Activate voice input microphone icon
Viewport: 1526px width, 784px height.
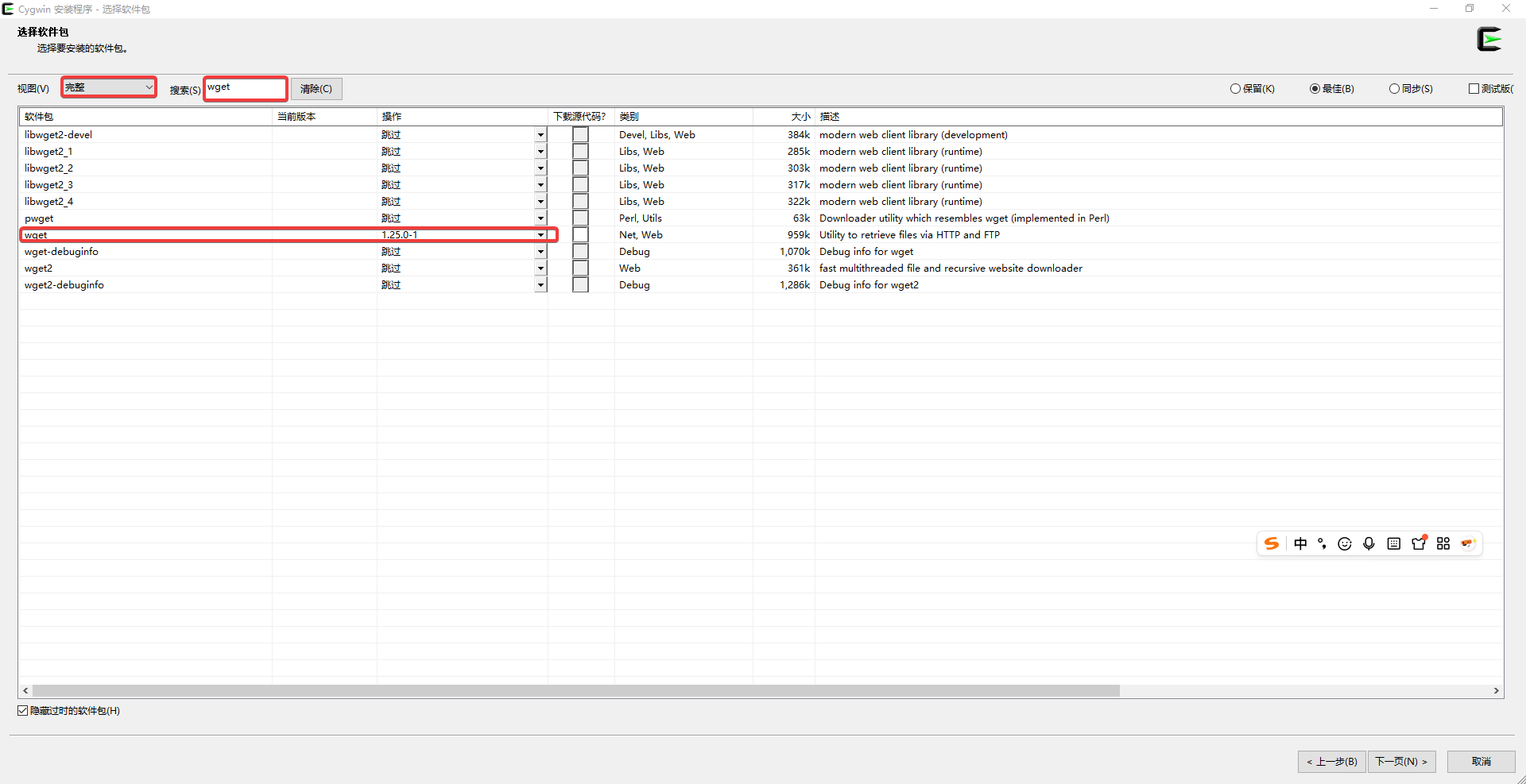pos(1369,543)
